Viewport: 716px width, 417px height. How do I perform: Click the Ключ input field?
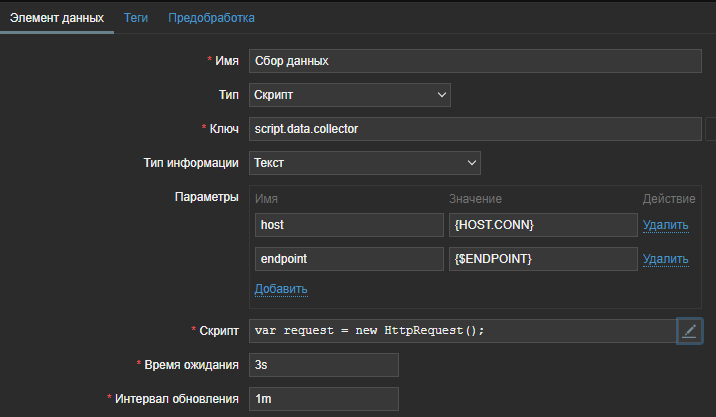pyautogui.click(x=475, y=129)
